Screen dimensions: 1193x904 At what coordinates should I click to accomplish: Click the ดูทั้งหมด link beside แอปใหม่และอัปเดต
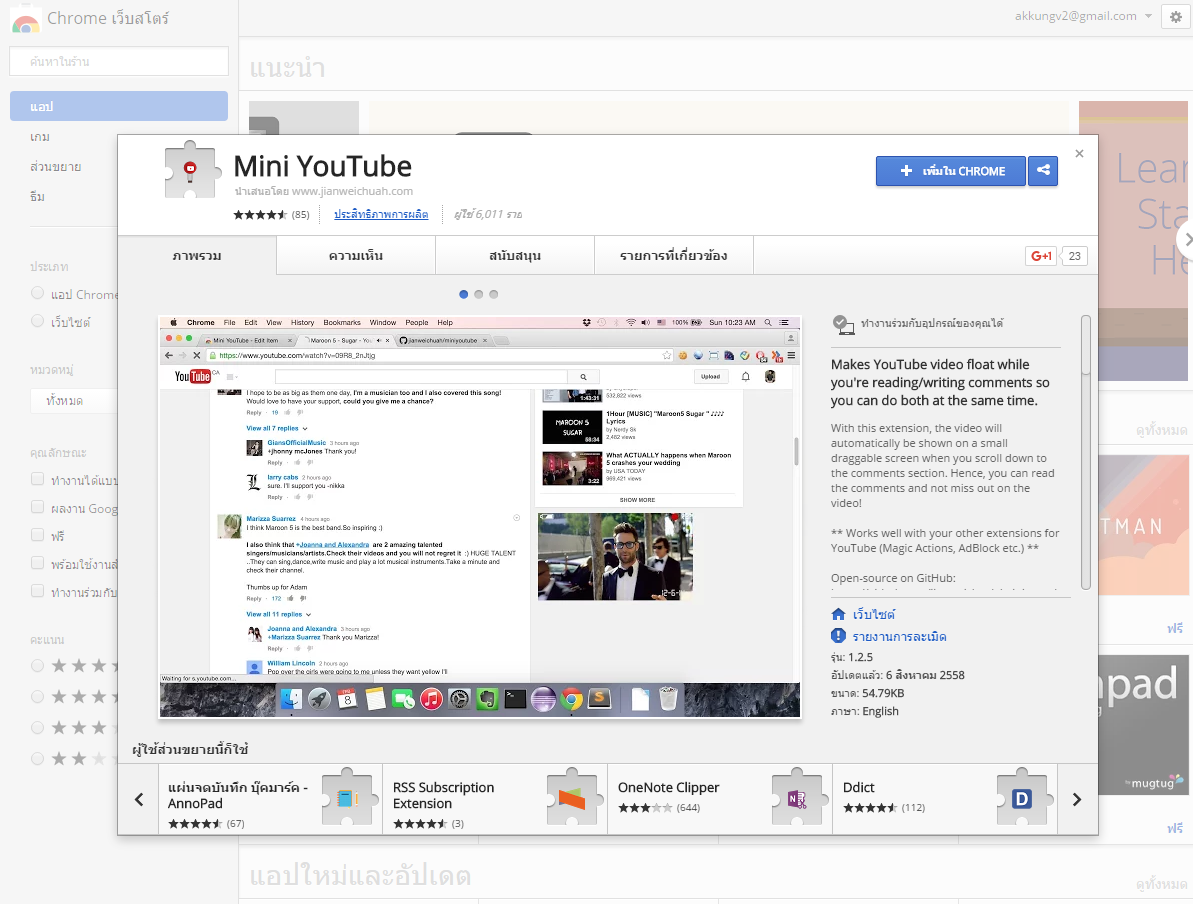(1161, 884)
